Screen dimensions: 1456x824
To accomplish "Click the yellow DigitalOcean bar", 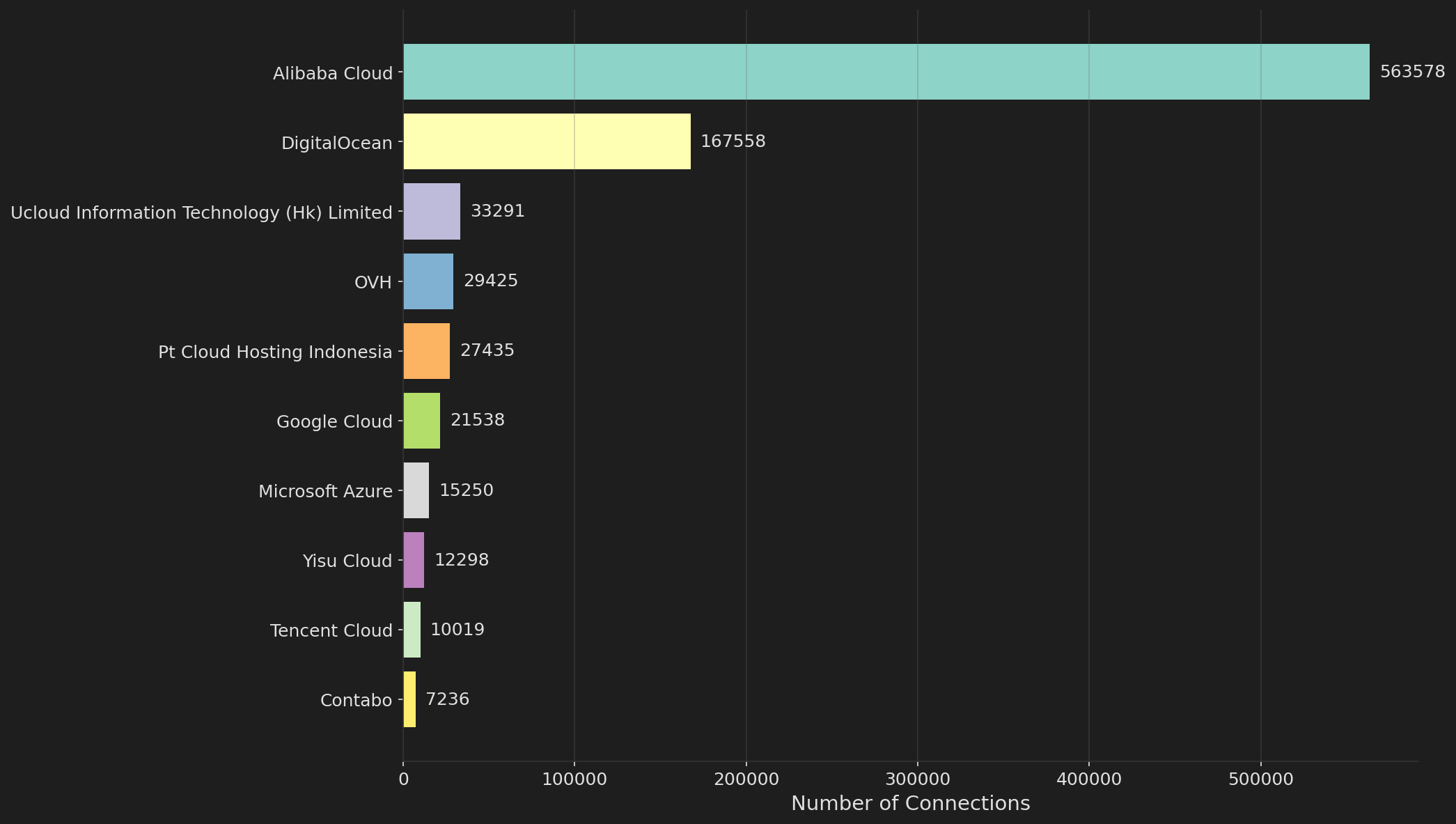I will (547, 141).
